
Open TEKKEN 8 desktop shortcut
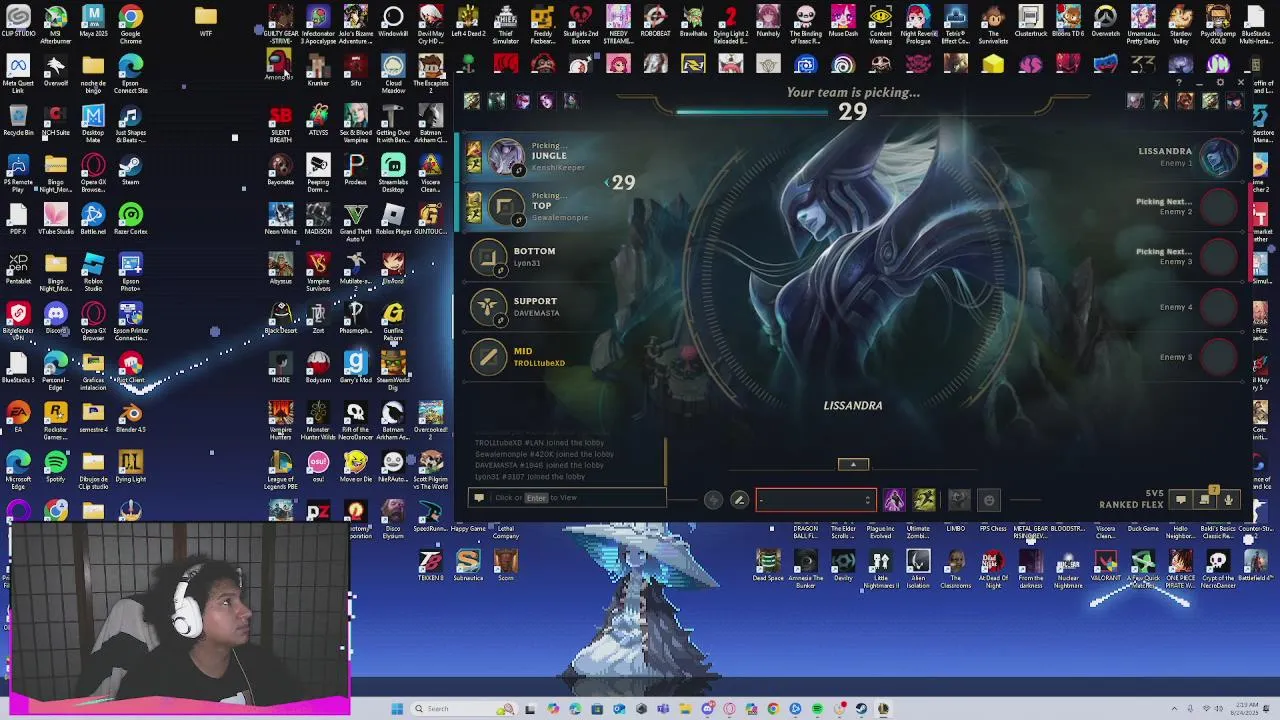(x=430, y=565)
